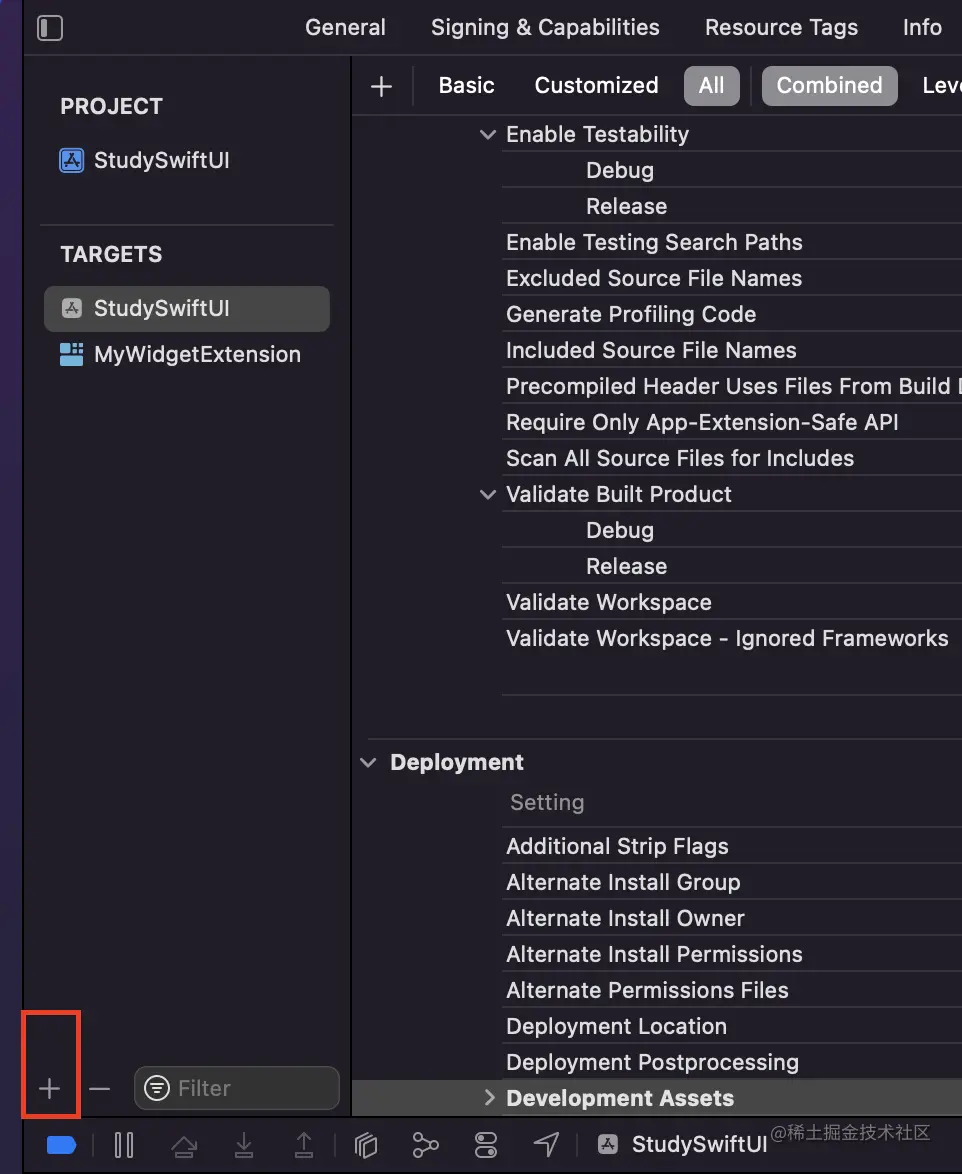Open the Debug Memory Graph icon
This screenshot has width=962, height=1174.
(425, 1145)
